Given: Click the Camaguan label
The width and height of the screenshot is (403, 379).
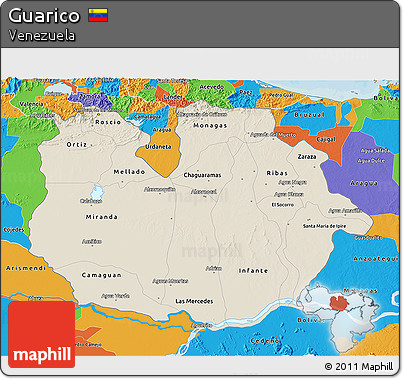Looking at the screenshot, I should (x=102, y=275).
